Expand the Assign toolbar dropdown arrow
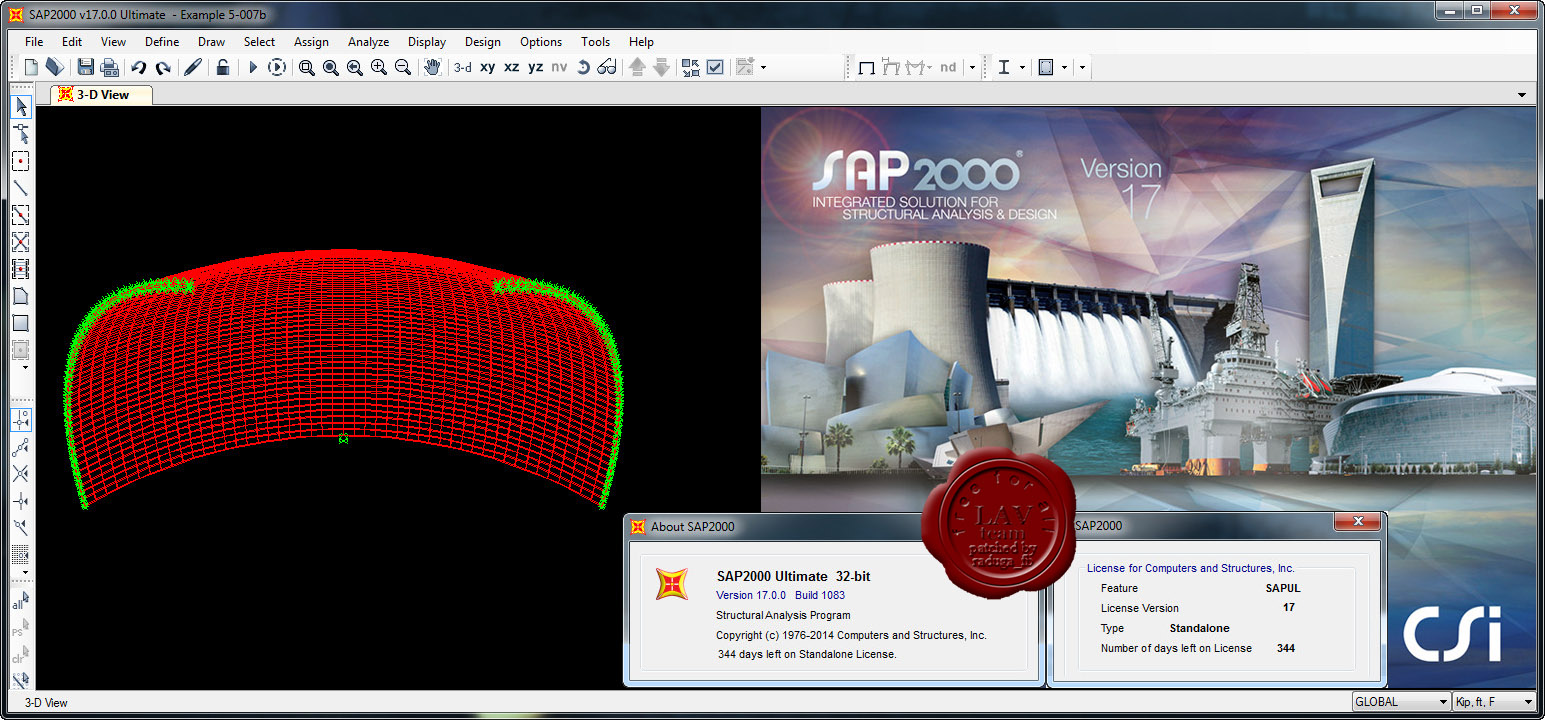The height and width of the screenshot is (720, 1545). pyautogui.click(x=764, y=67)
